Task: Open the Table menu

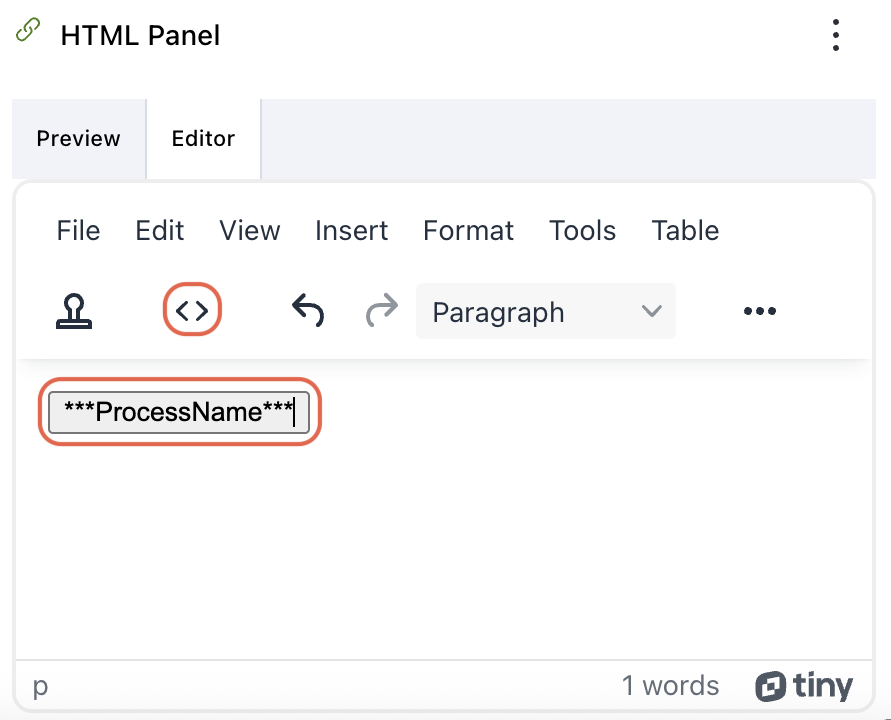Action: (685, 231)
